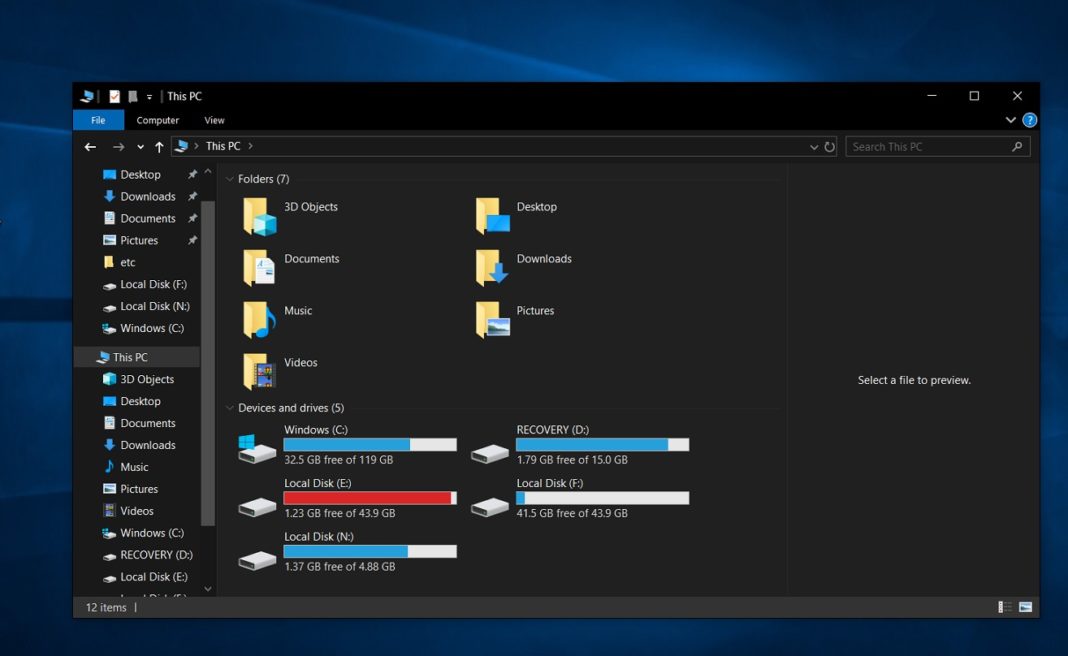Refresh the folder view
Screen dimensions: 1068x656
pyautogui.click(x=831, y=146)
